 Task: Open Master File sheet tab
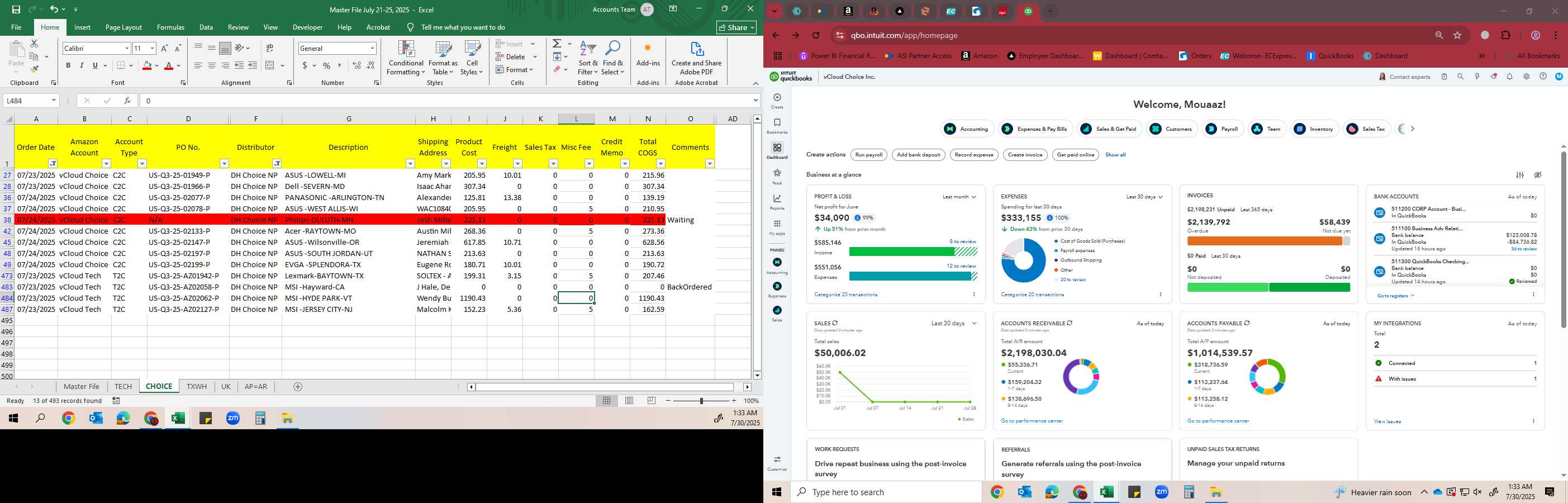pyautogui.click(x=82, y=387)
